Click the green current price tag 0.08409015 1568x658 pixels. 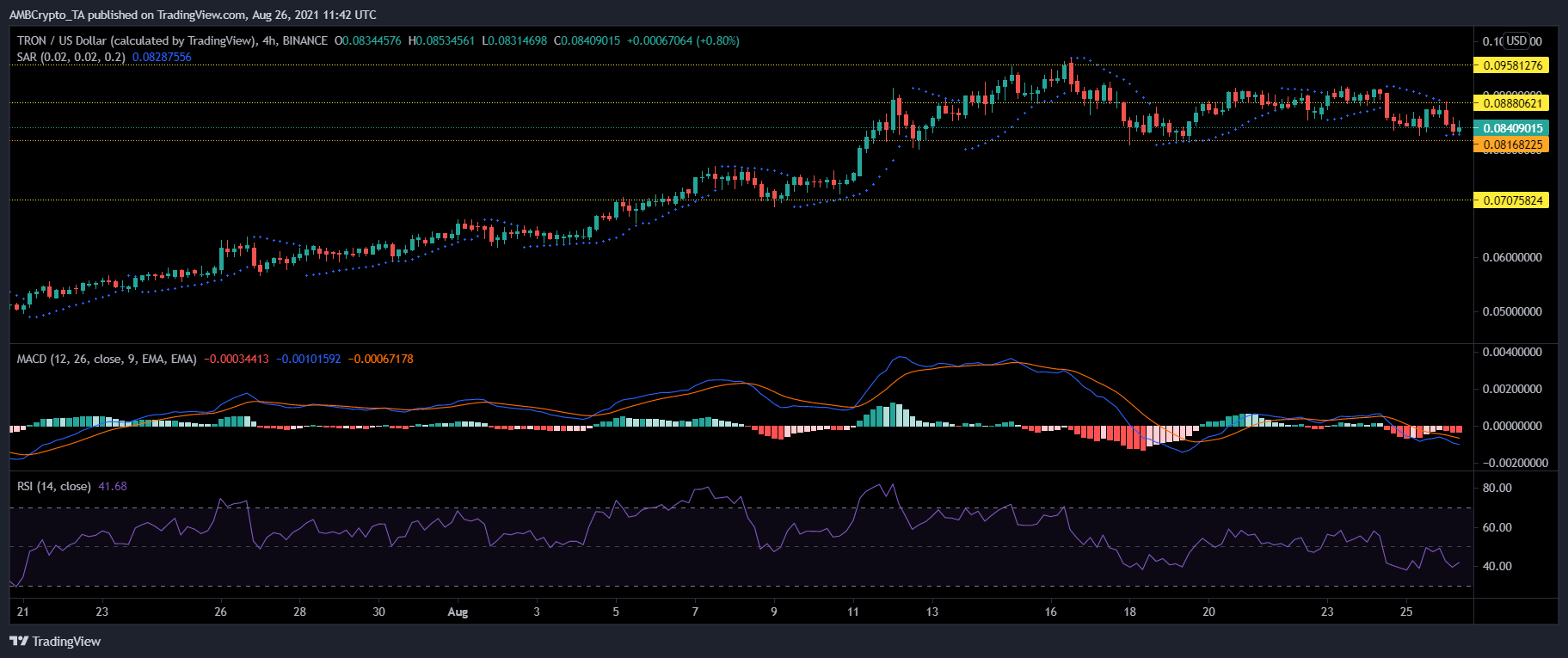coord(1513,128)
